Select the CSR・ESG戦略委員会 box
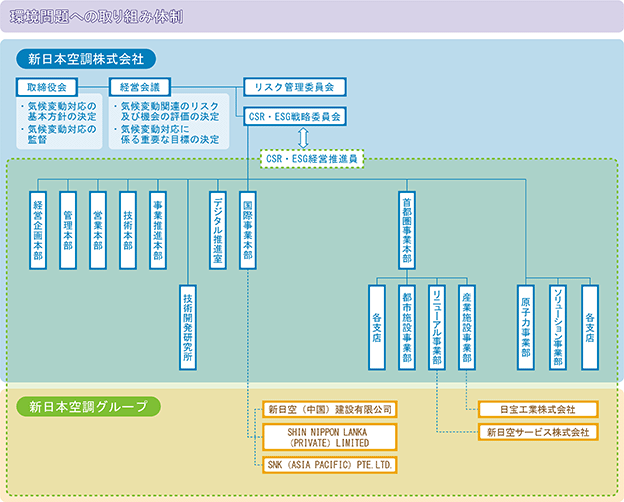This screenshot has height=502, width=624. pos(295,116)
